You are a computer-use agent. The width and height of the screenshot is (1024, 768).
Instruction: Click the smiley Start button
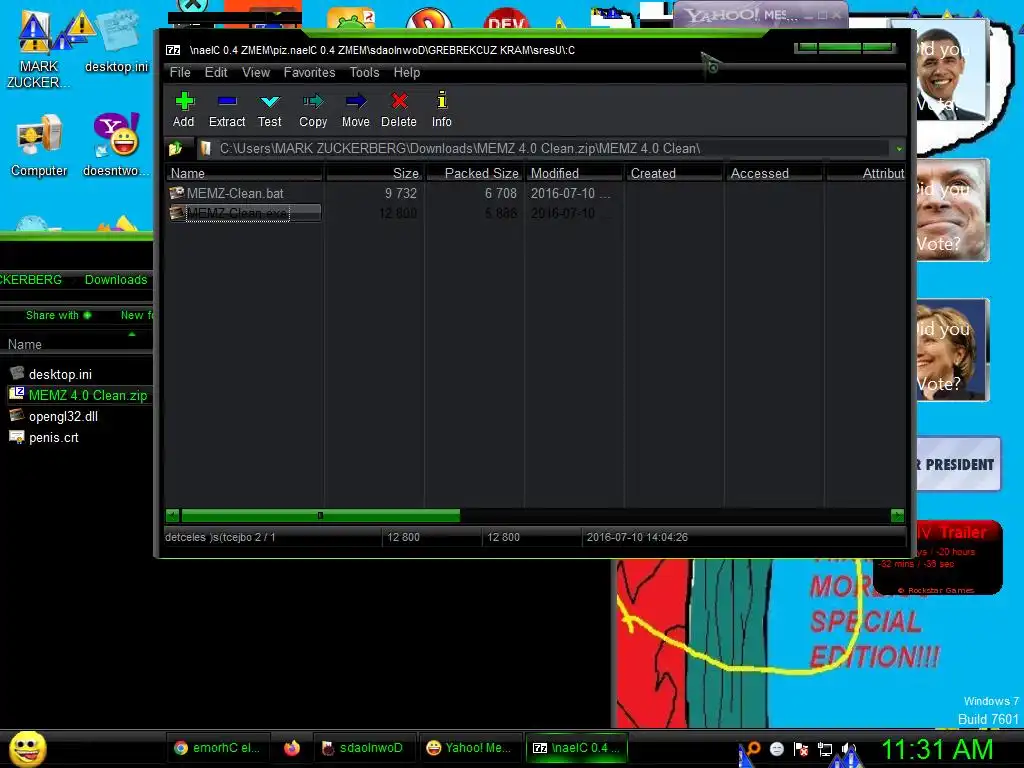tap(27, 748)
